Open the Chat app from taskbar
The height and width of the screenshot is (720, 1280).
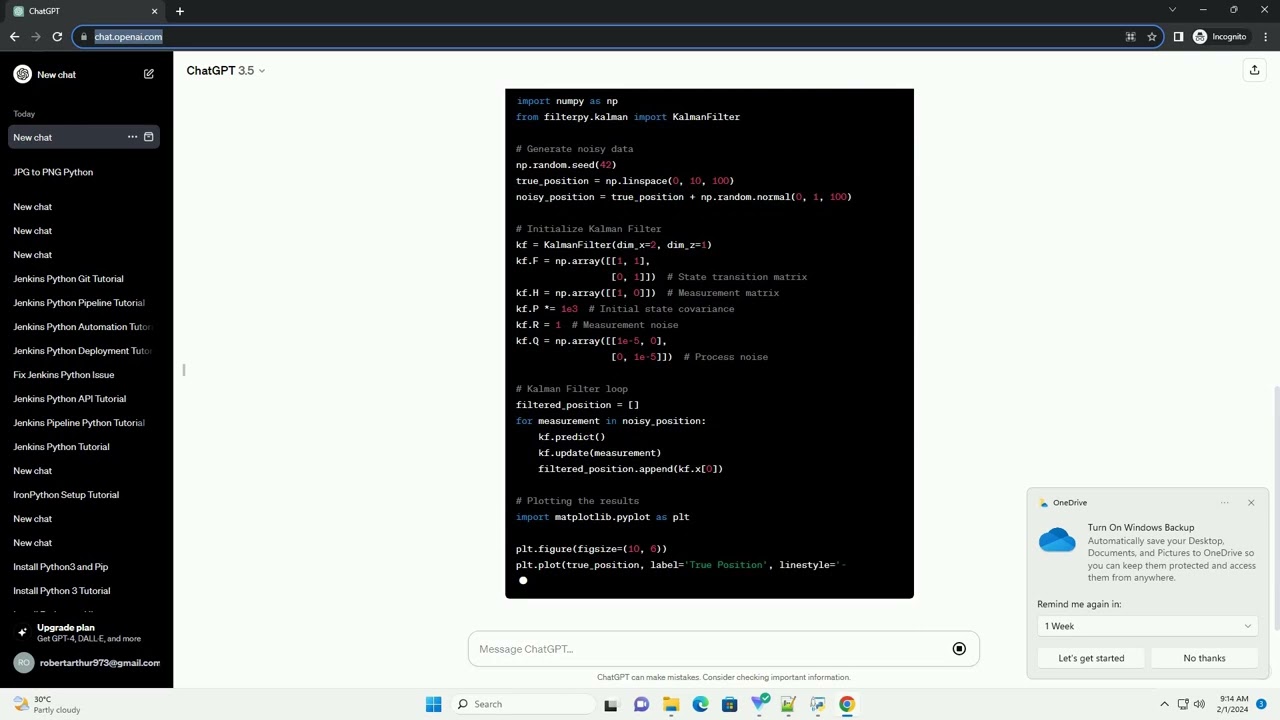tap(641, 704)
